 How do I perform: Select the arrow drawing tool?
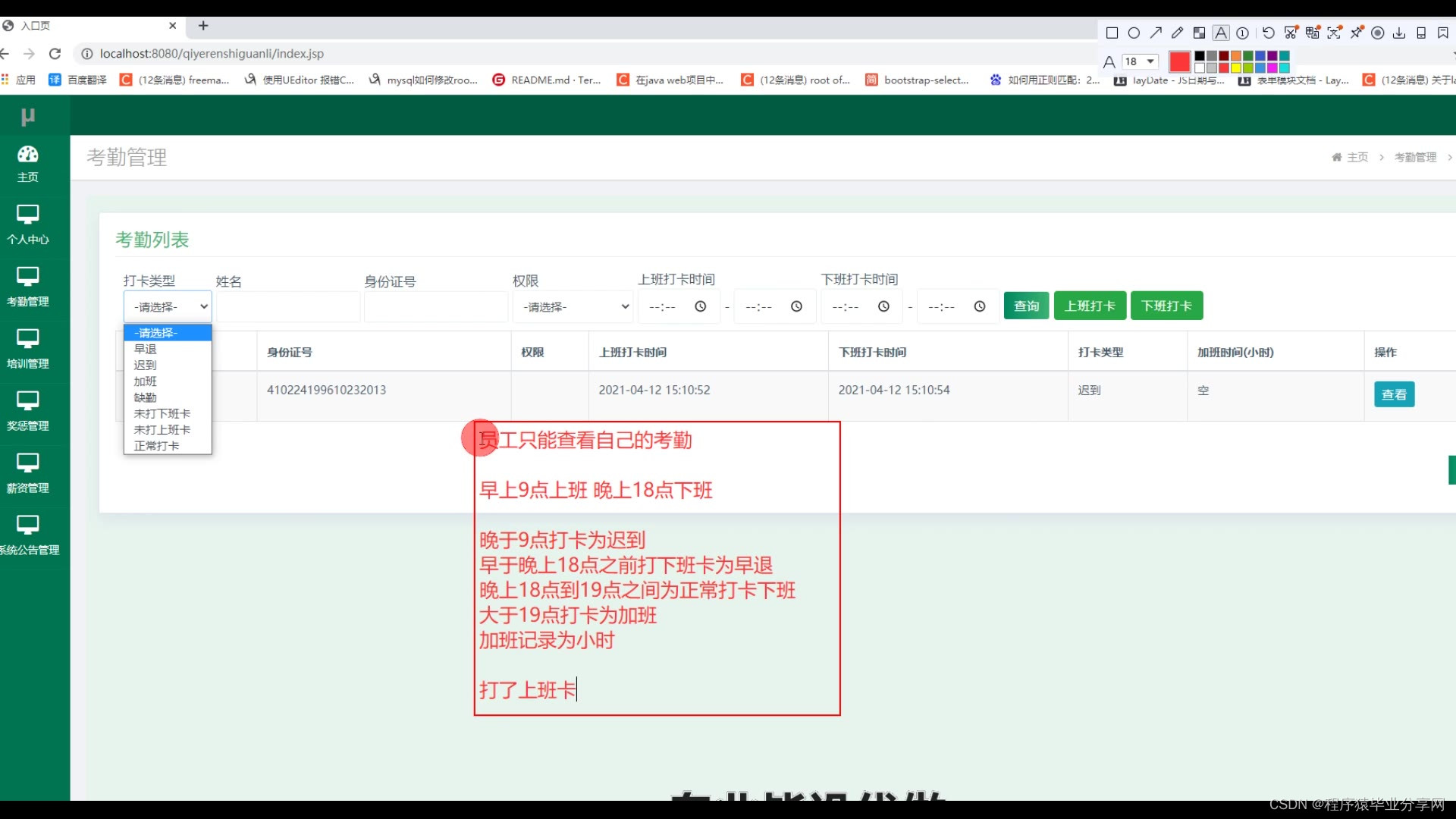click(x=1156, y=33)
